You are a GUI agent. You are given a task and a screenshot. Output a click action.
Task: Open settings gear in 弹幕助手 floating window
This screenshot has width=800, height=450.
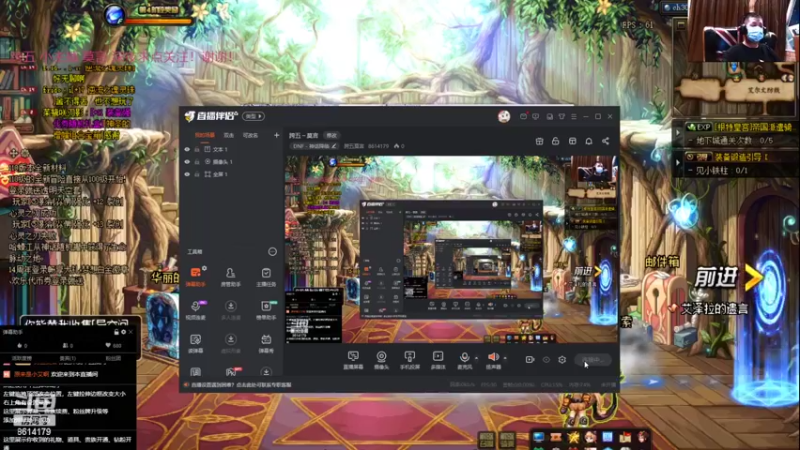pyautogui.click(x=123, y=332)
